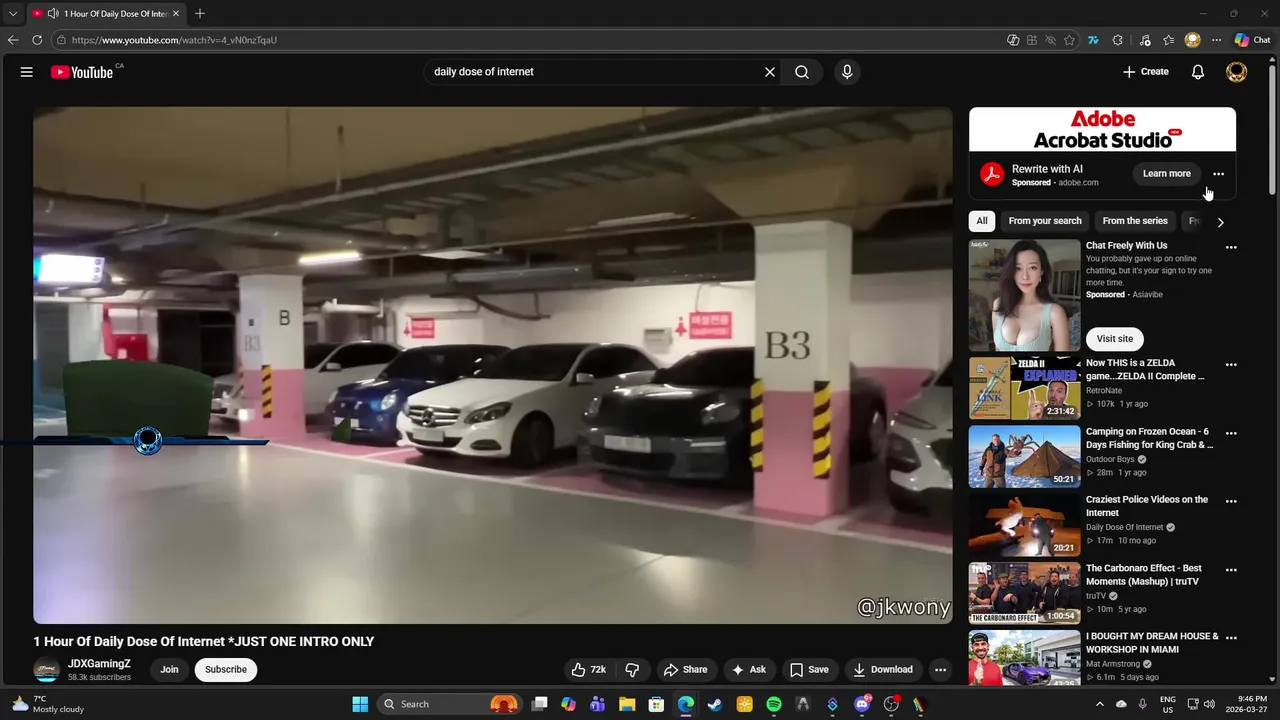The width and height of the screenshot is (1280, 720).
Task: Open browser Extensions puzzle icon
Action: coord(1118,40)
